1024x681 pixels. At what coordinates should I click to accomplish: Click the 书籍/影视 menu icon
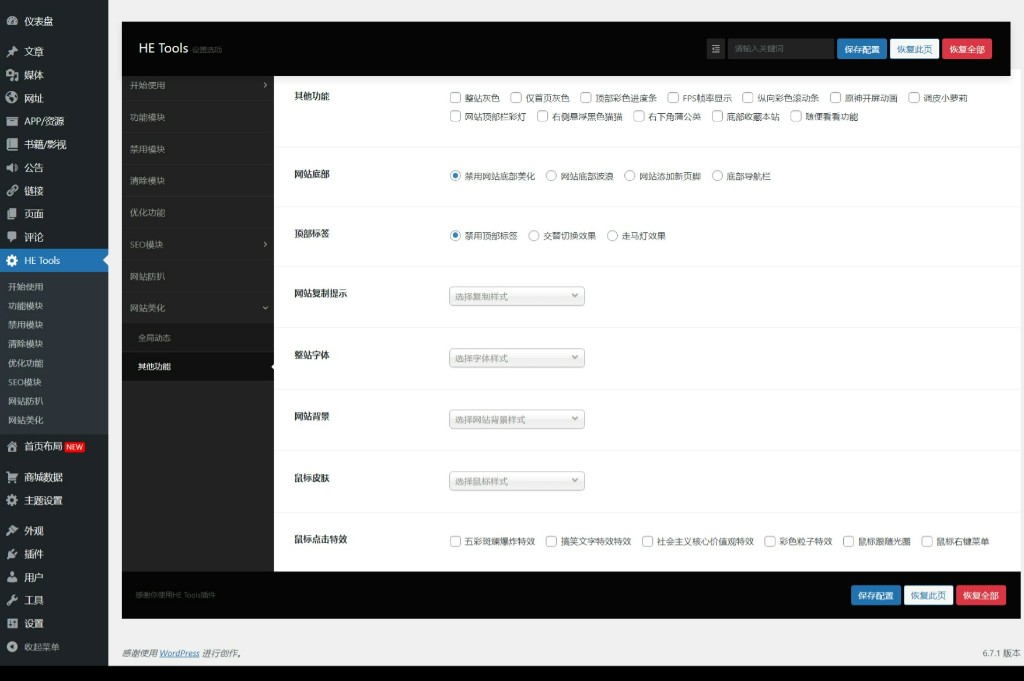pos(12,144)
